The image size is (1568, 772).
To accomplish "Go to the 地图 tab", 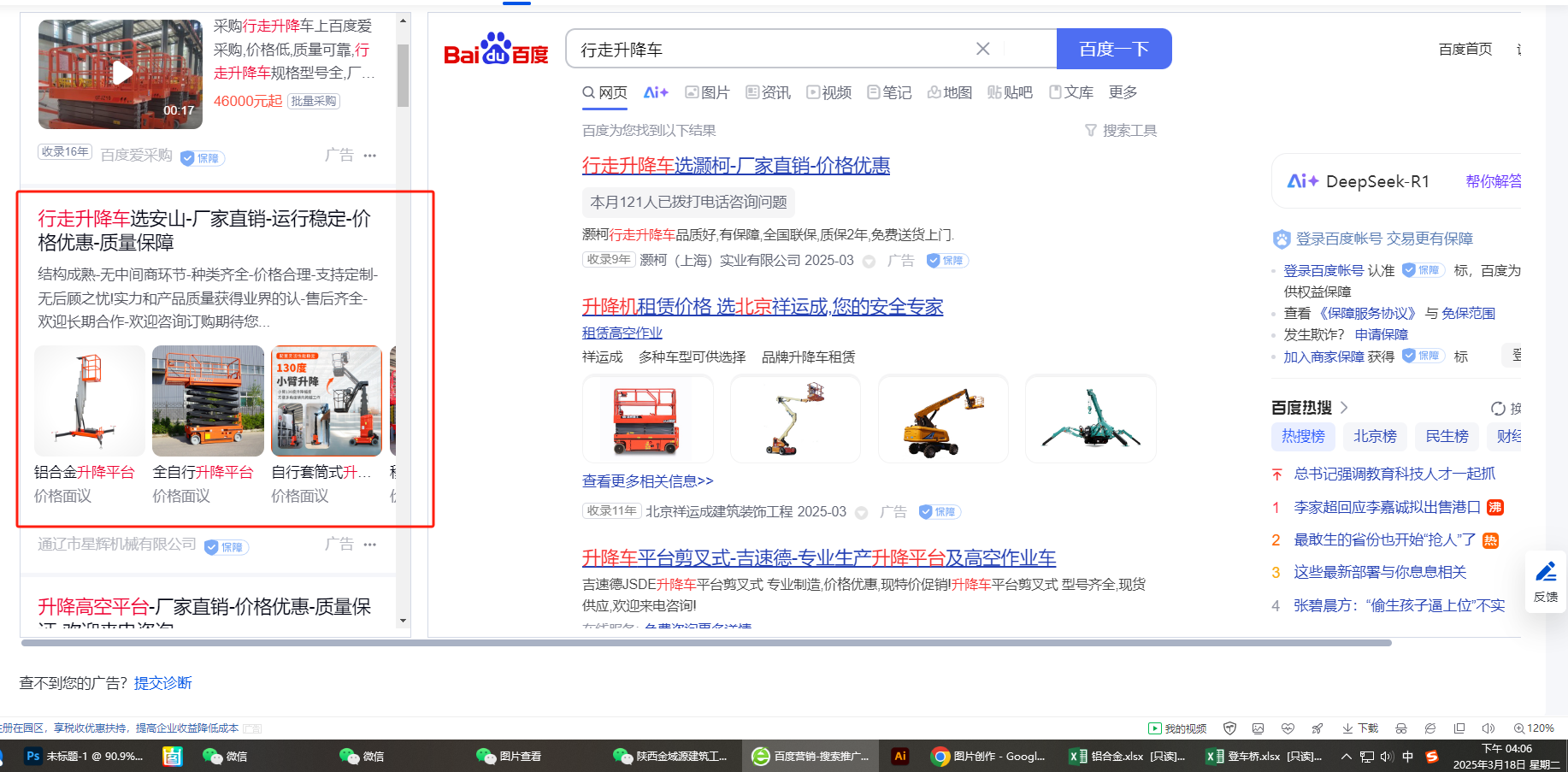I will (x=950, y=92).
